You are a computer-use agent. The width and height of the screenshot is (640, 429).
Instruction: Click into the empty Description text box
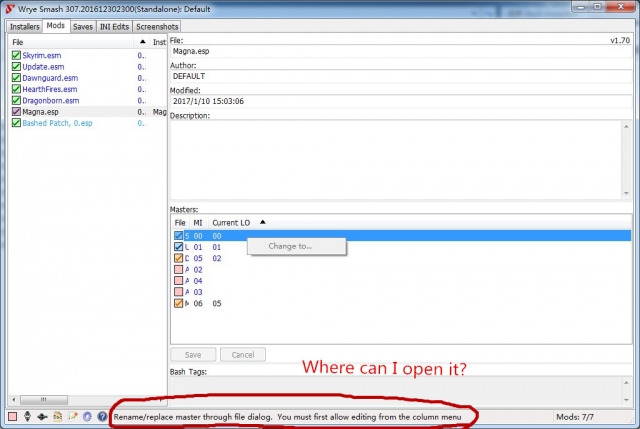[396, 160]
